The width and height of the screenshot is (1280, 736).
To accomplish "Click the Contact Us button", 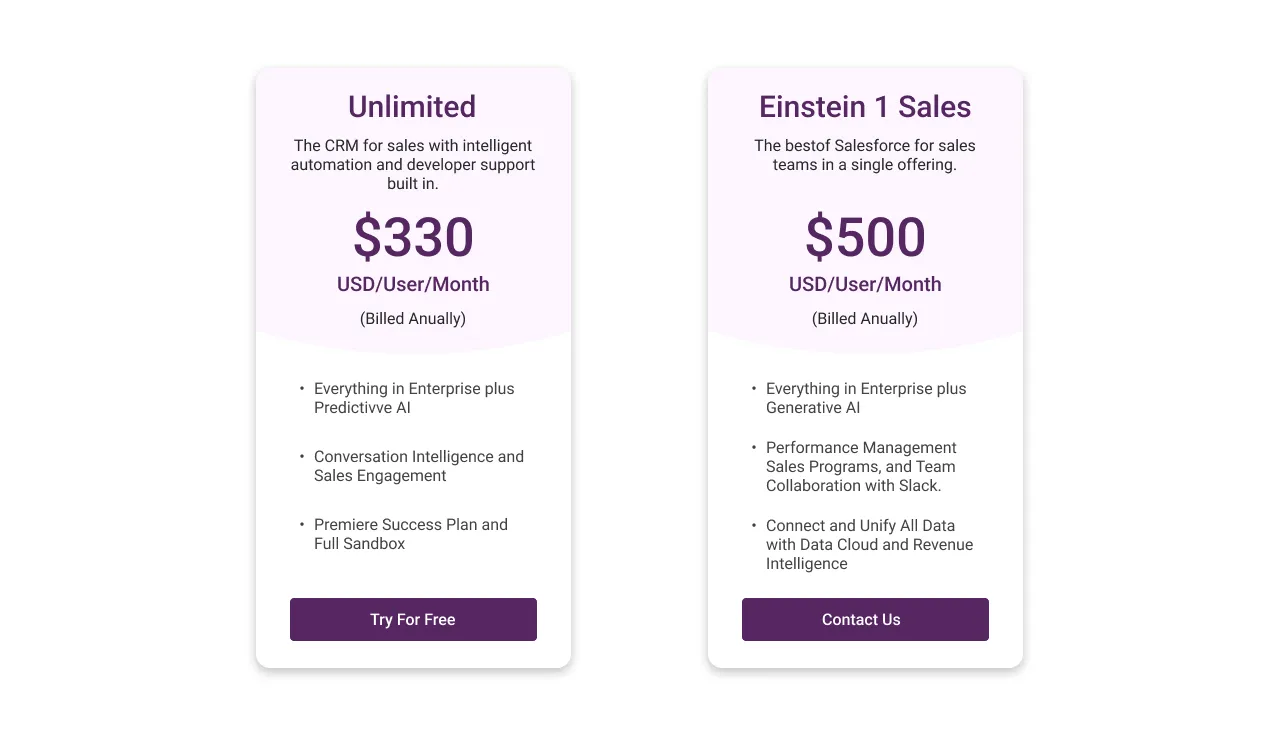I will pyautogui.click(x=865, y=619).
